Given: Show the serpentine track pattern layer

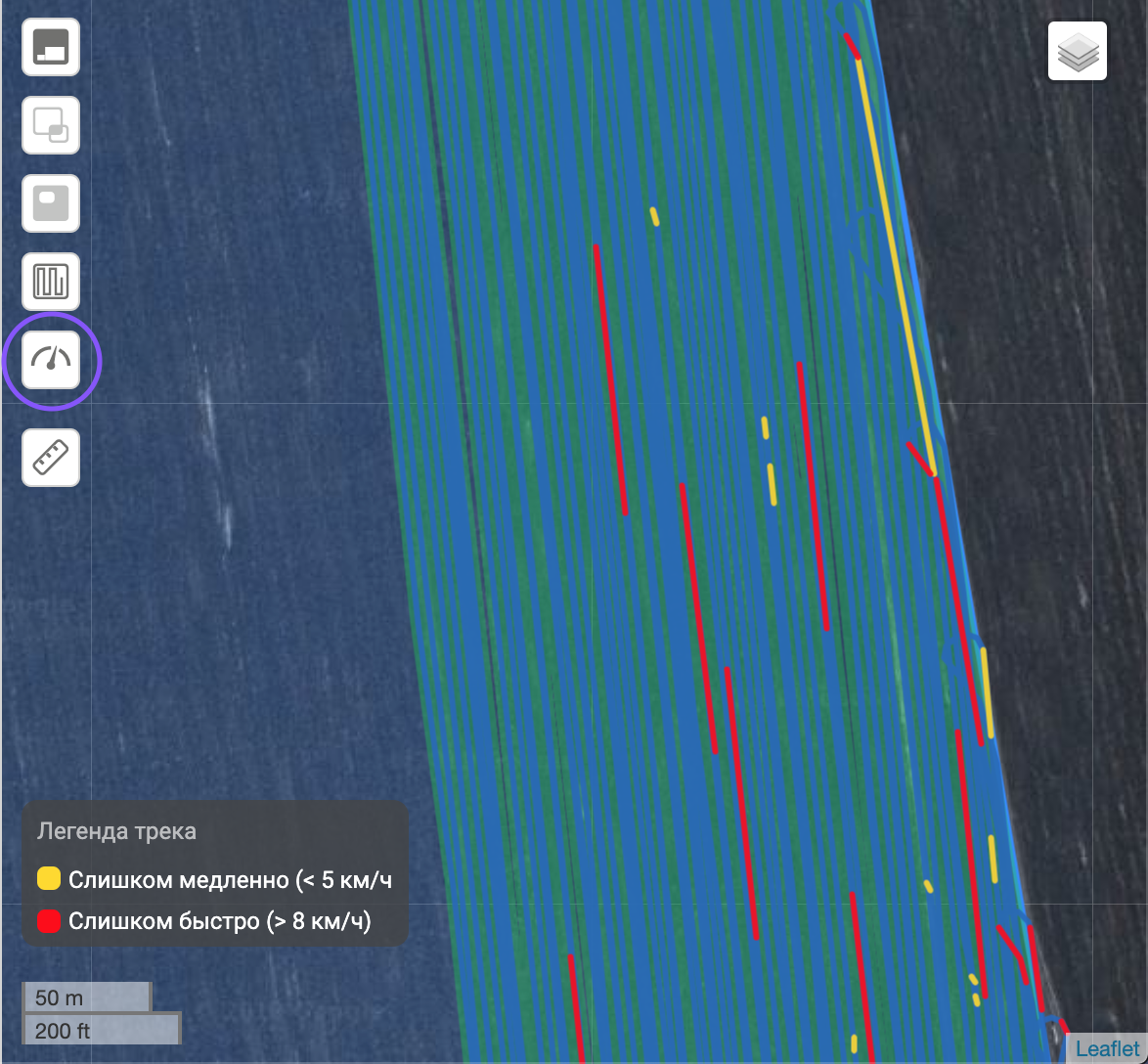Looking at the screenshot, I should (51, 283).
